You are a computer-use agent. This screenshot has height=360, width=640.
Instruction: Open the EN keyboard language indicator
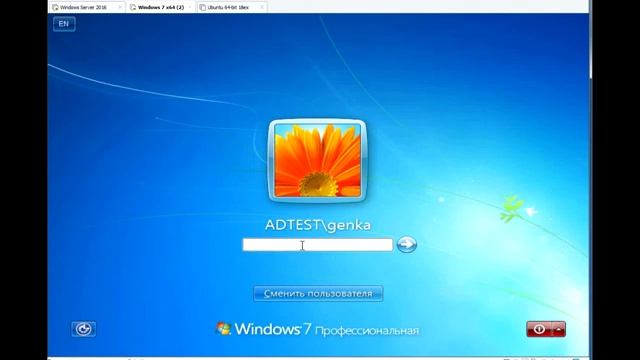coord(64,24)
